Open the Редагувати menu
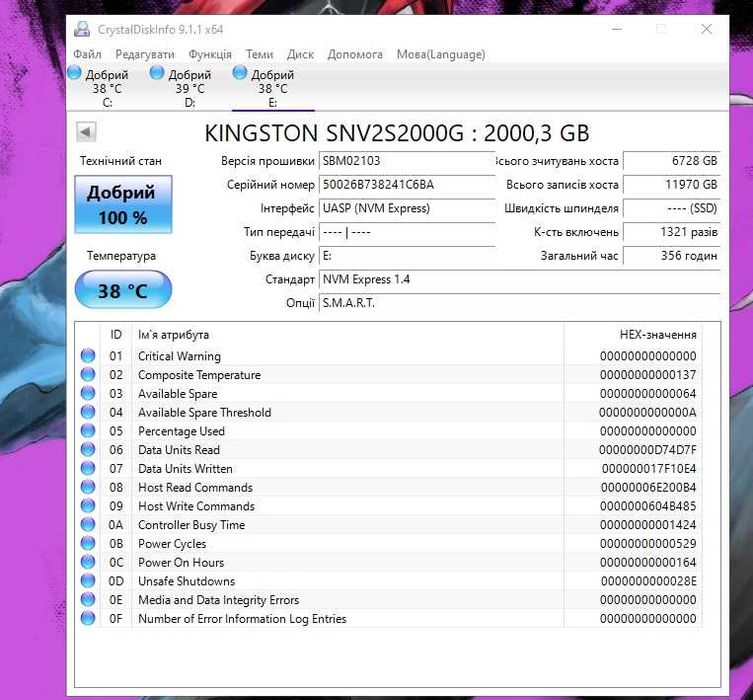Viewport: 753px width, 700px height. tap(145, 54)
